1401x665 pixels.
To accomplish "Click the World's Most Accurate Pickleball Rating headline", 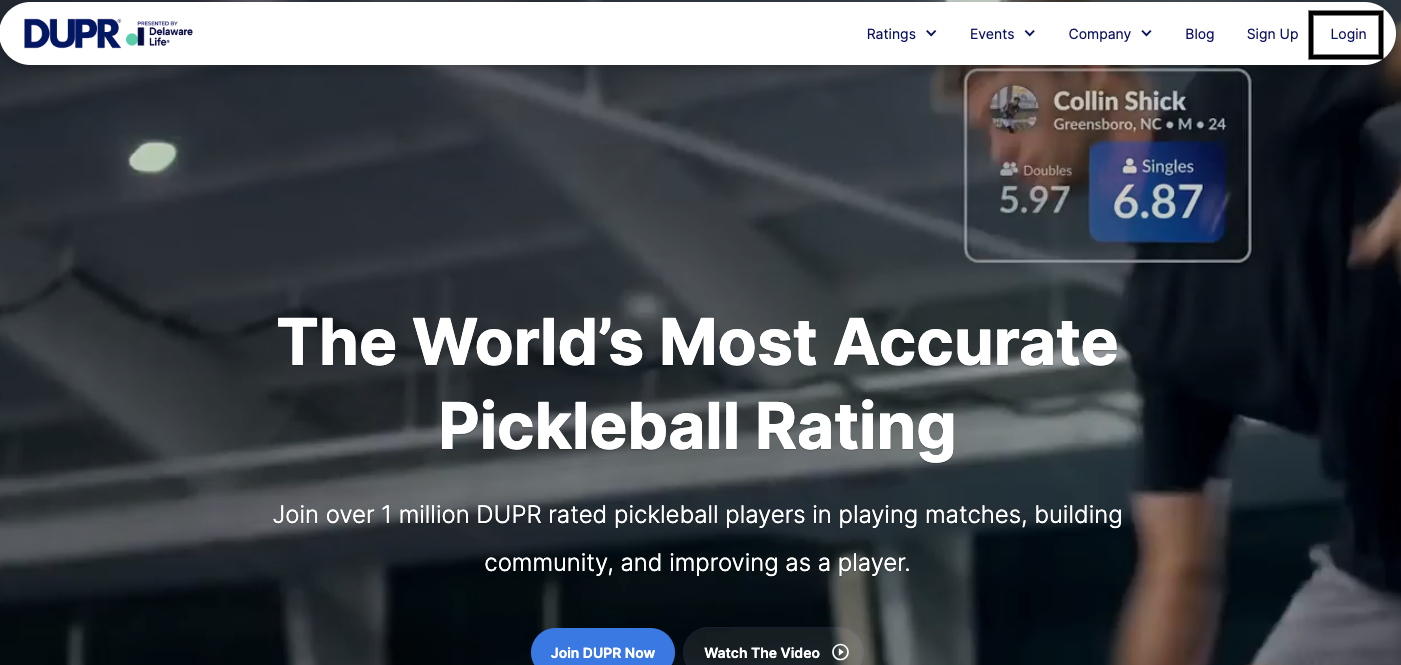I will tap(697, 384).
